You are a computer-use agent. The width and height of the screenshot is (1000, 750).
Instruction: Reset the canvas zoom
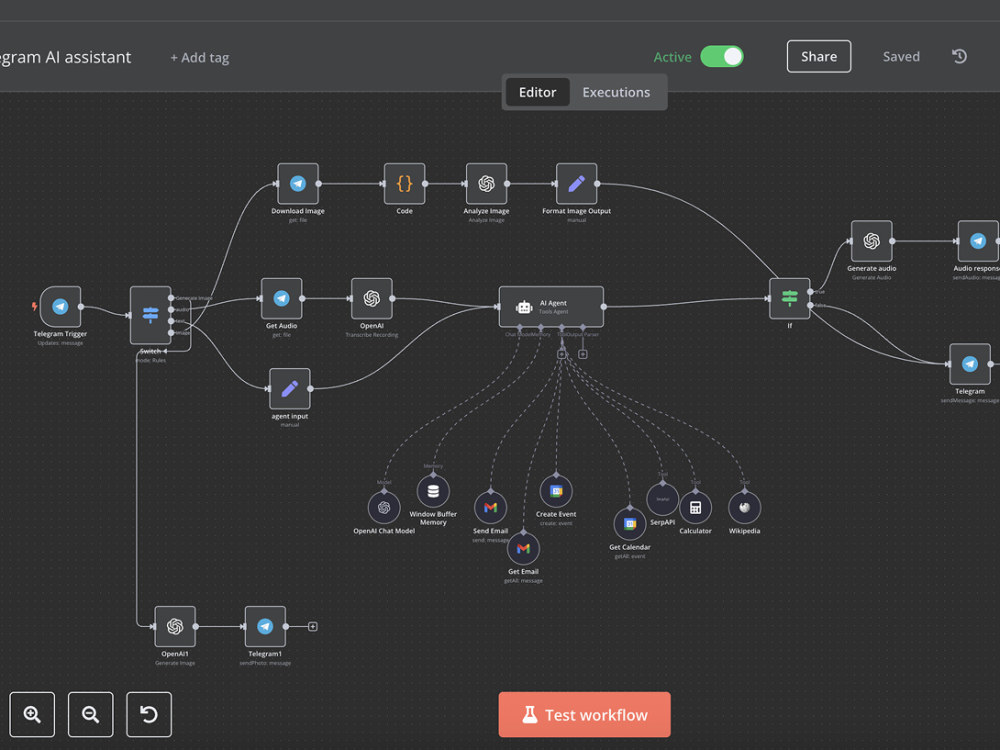pyautogui.click(x=149, y=714)
